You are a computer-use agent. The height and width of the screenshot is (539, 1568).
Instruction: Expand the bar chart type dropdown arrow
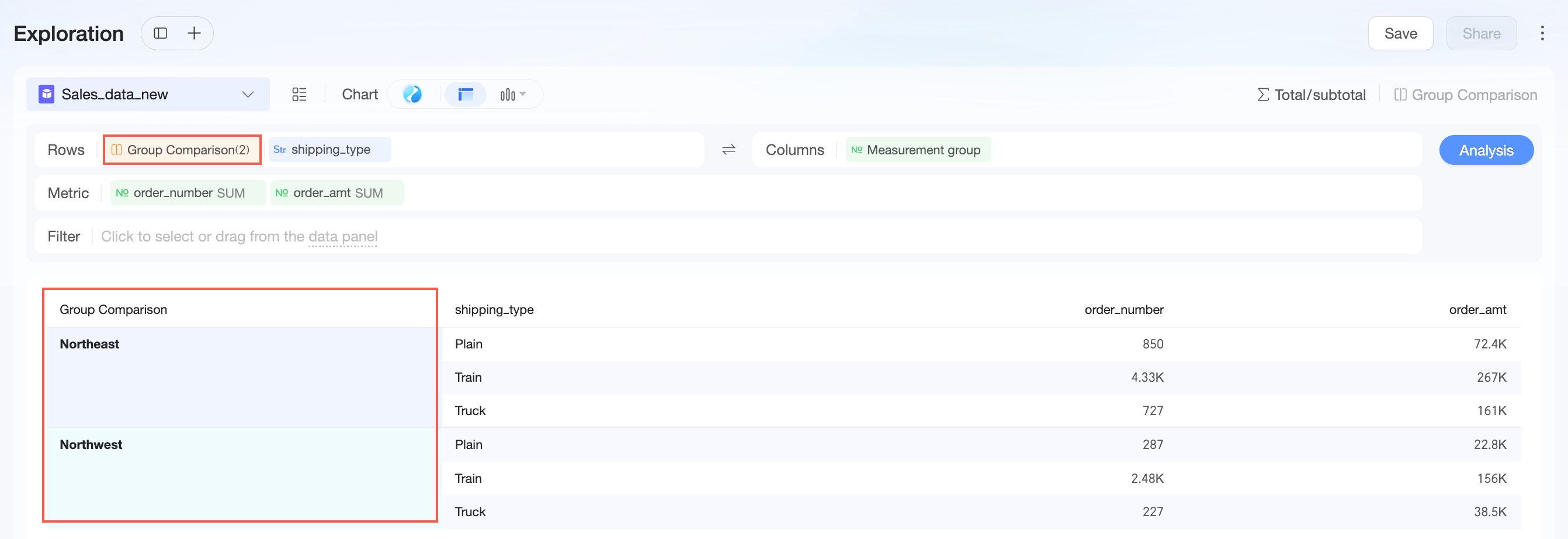click(x=523, y=94)
